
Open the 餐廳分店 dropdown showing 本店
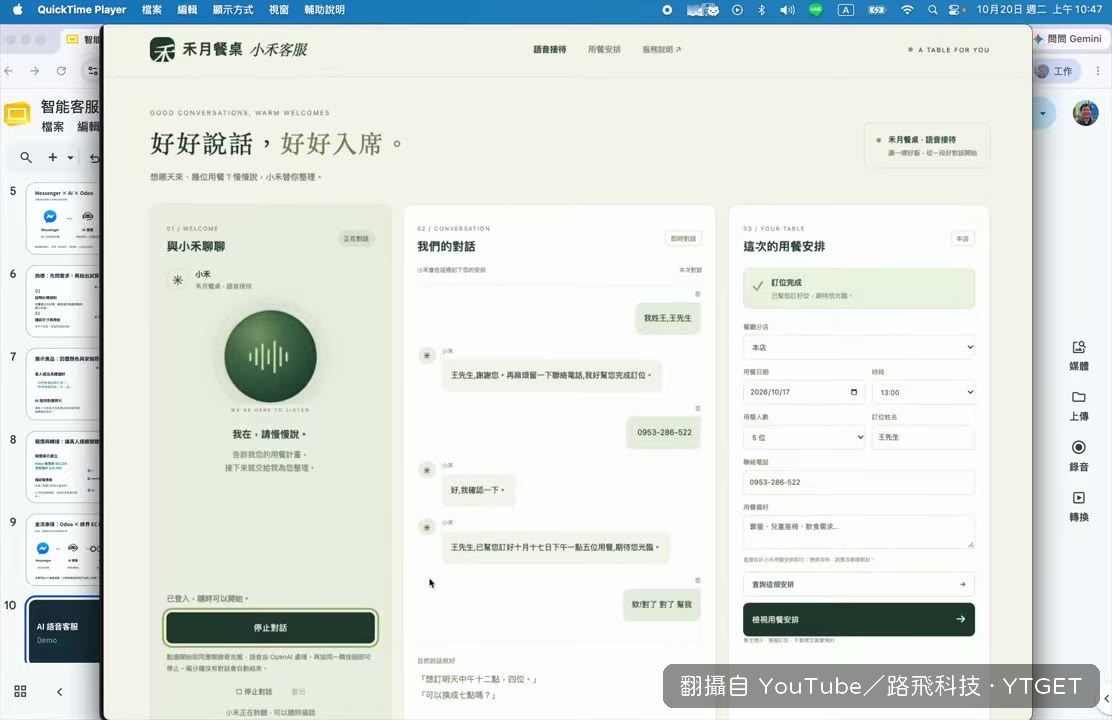point(859,347)
